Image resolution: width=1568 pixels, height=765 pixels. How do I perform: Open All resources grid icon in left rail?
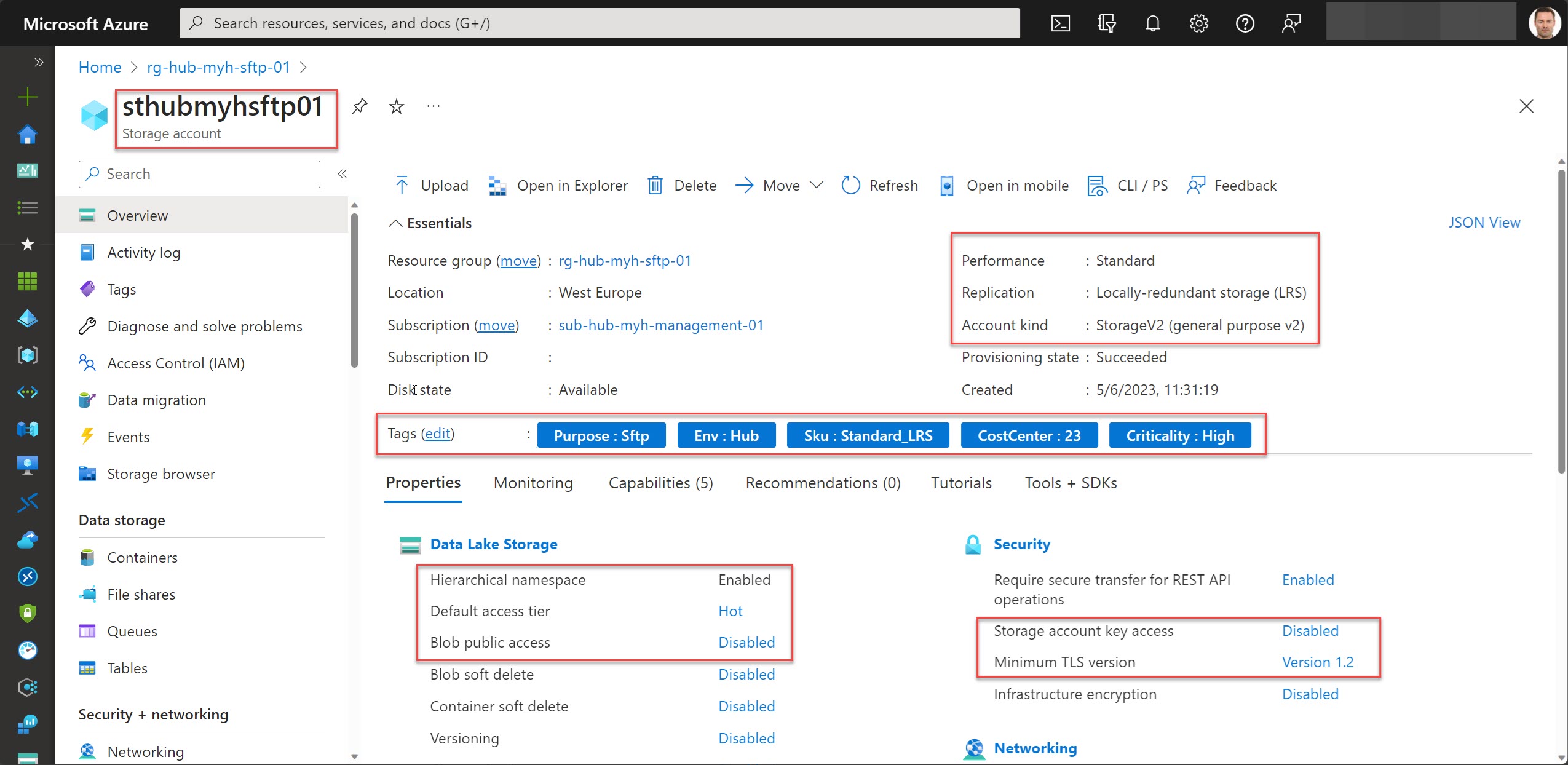(27, 282)
